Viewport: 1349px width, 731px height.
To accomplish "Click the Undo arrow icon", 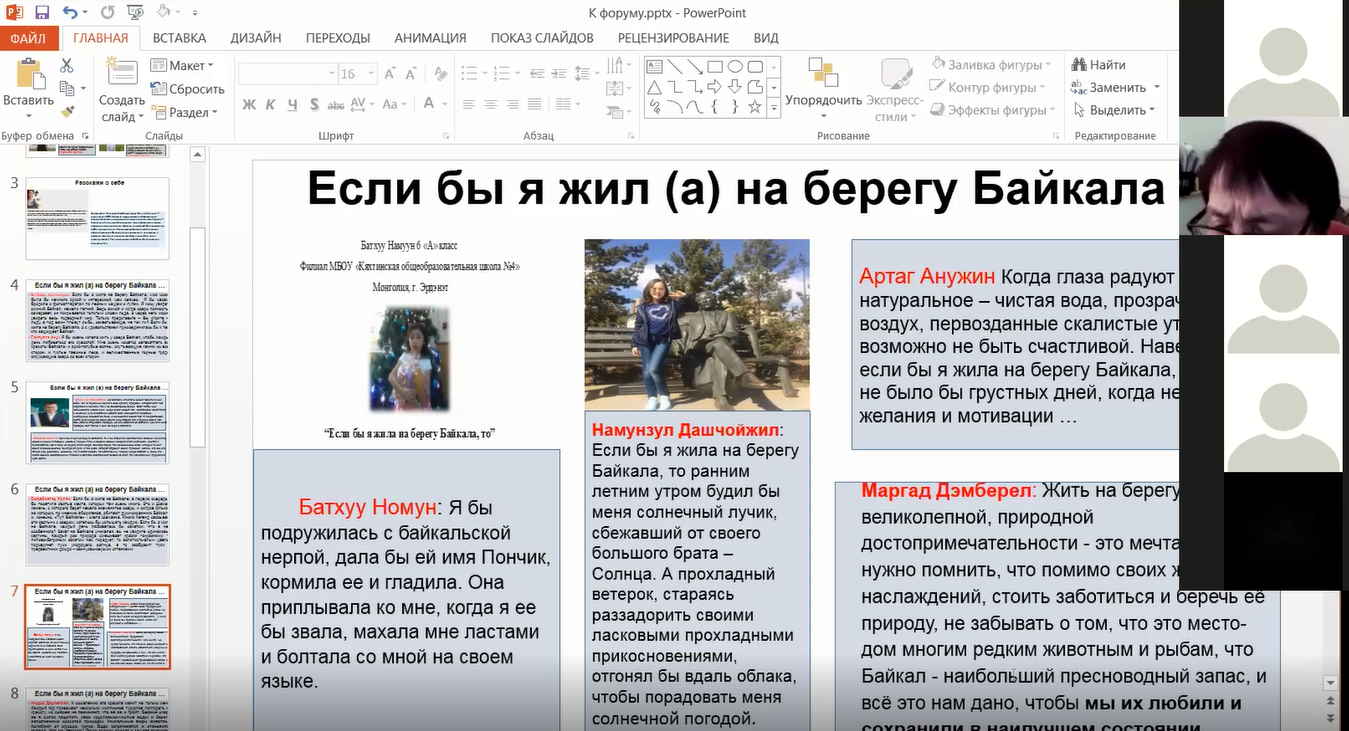I will point(69,13).
